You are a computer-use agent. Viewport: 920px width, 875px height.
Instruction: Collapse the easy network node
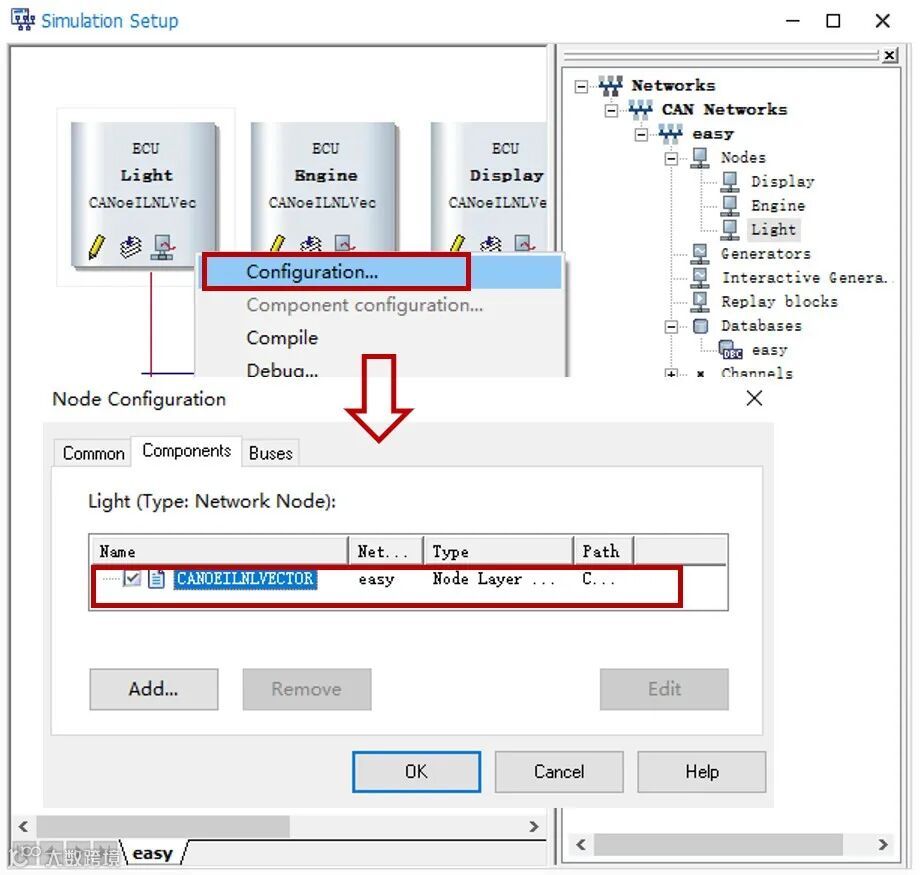coord(641,135)
